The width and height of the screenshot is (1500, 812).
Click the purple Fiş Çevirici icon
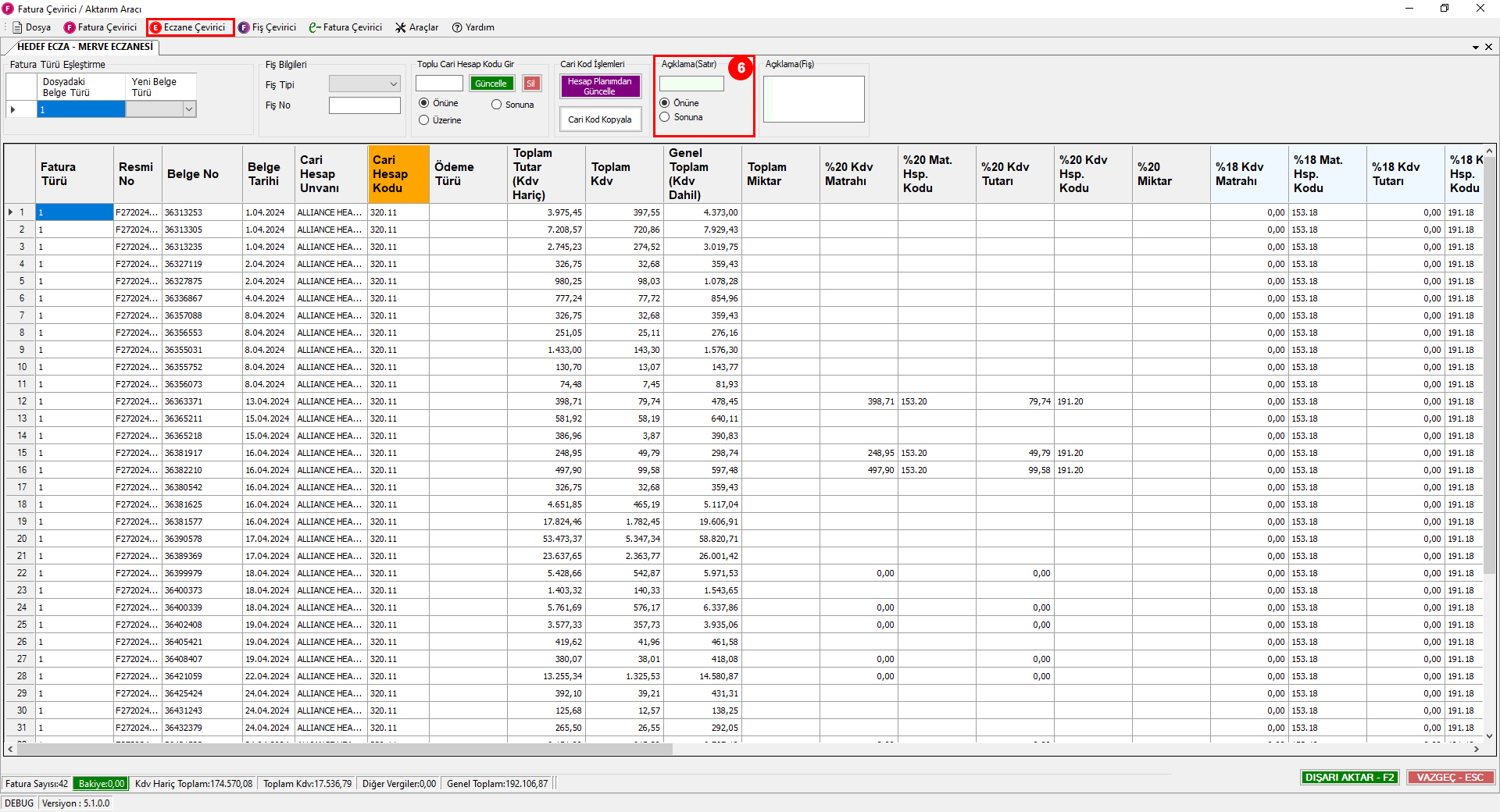pyautogui.click(x=244, y=27)
